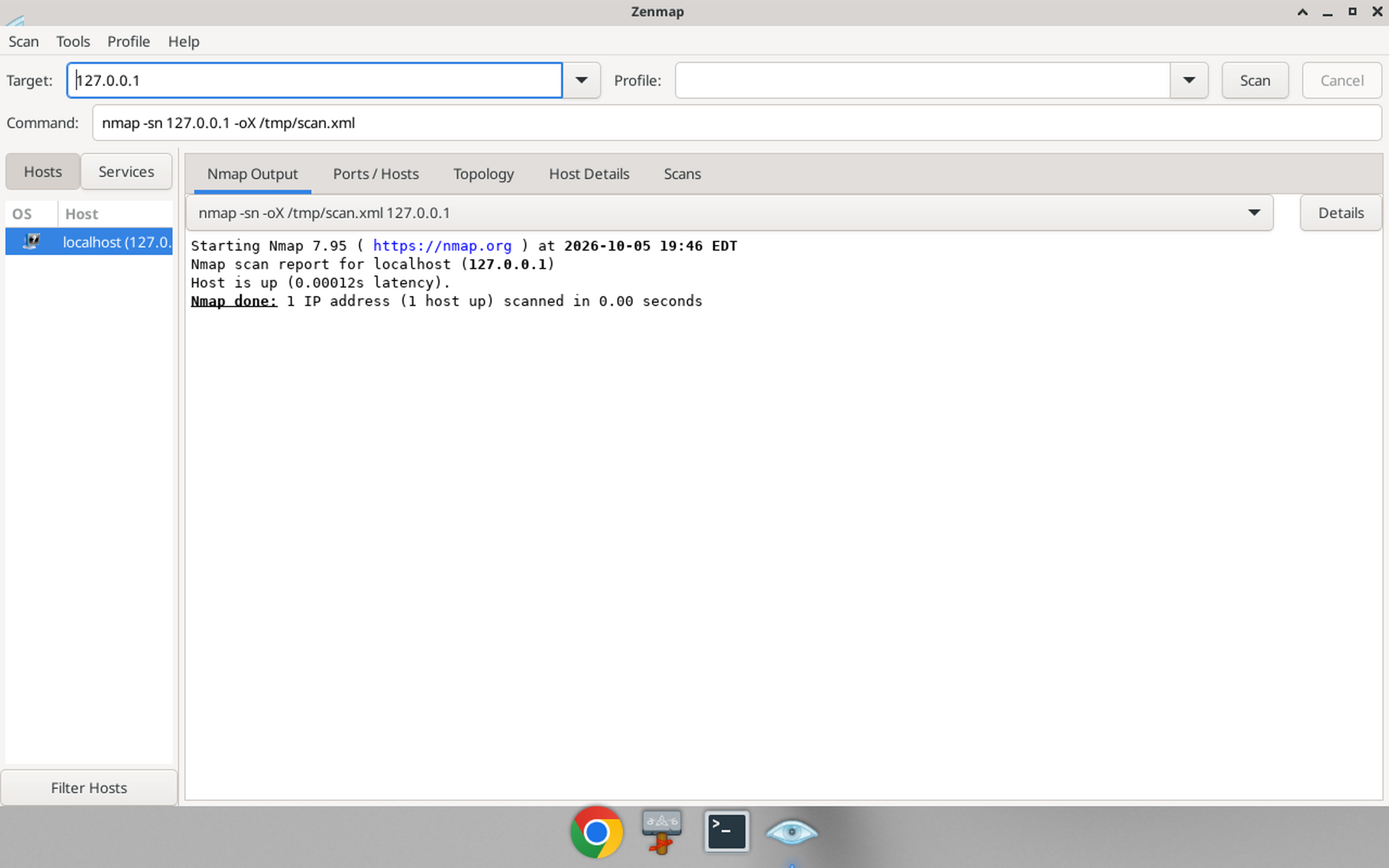
Task: Switch to the Topology tab
Action: click(483, 174)
